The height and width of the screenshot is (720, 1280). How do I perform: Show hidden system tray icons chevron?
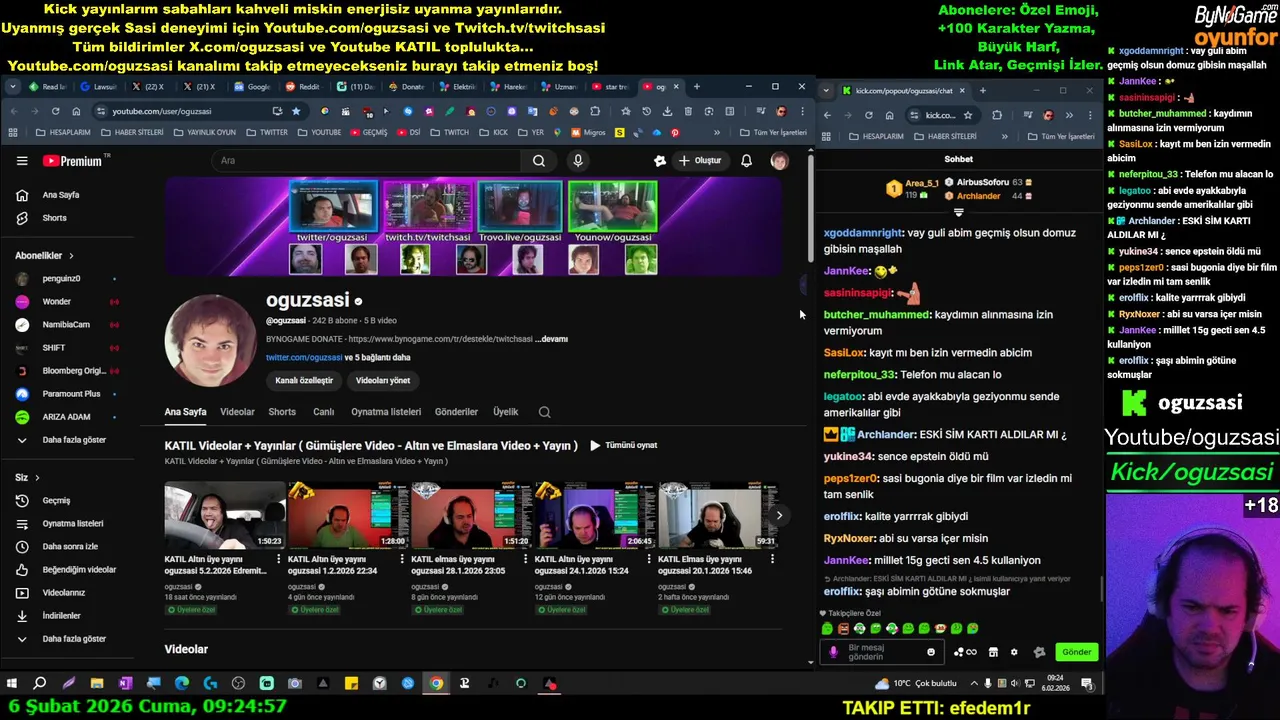tap(973, 684)
